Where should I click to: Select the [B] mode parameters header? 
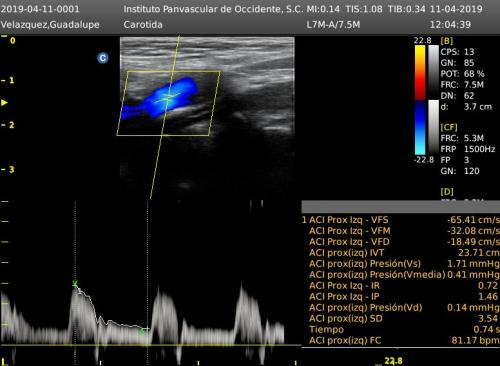(447, 41)
